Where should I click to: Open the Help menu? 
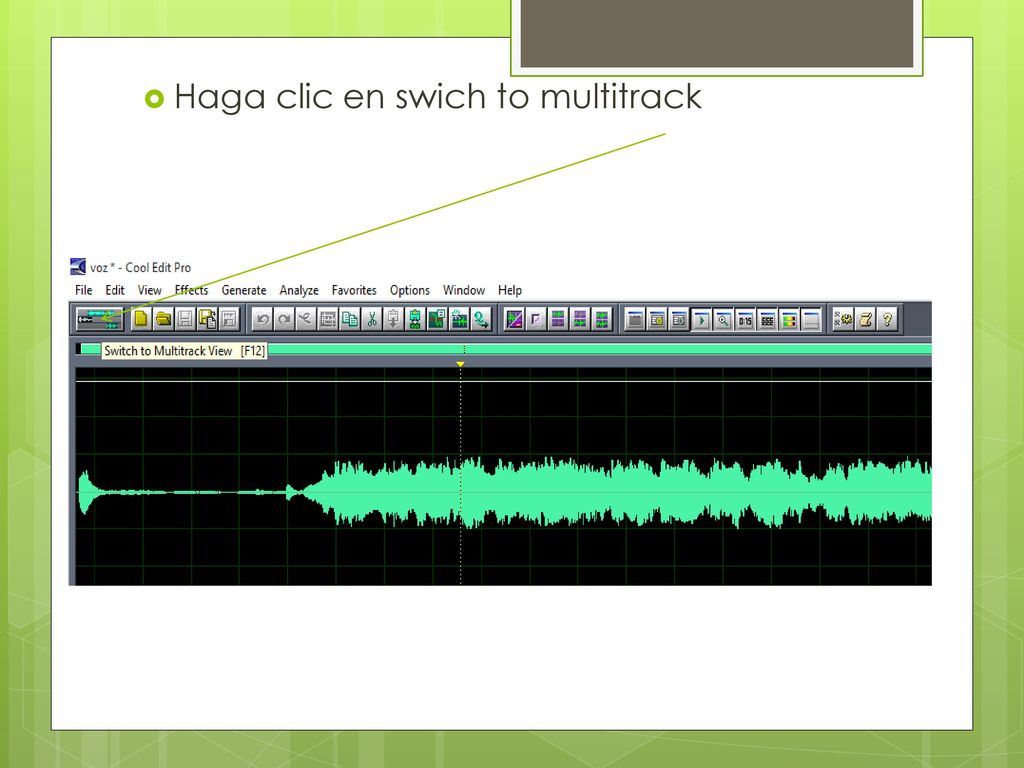pos(510,290)
